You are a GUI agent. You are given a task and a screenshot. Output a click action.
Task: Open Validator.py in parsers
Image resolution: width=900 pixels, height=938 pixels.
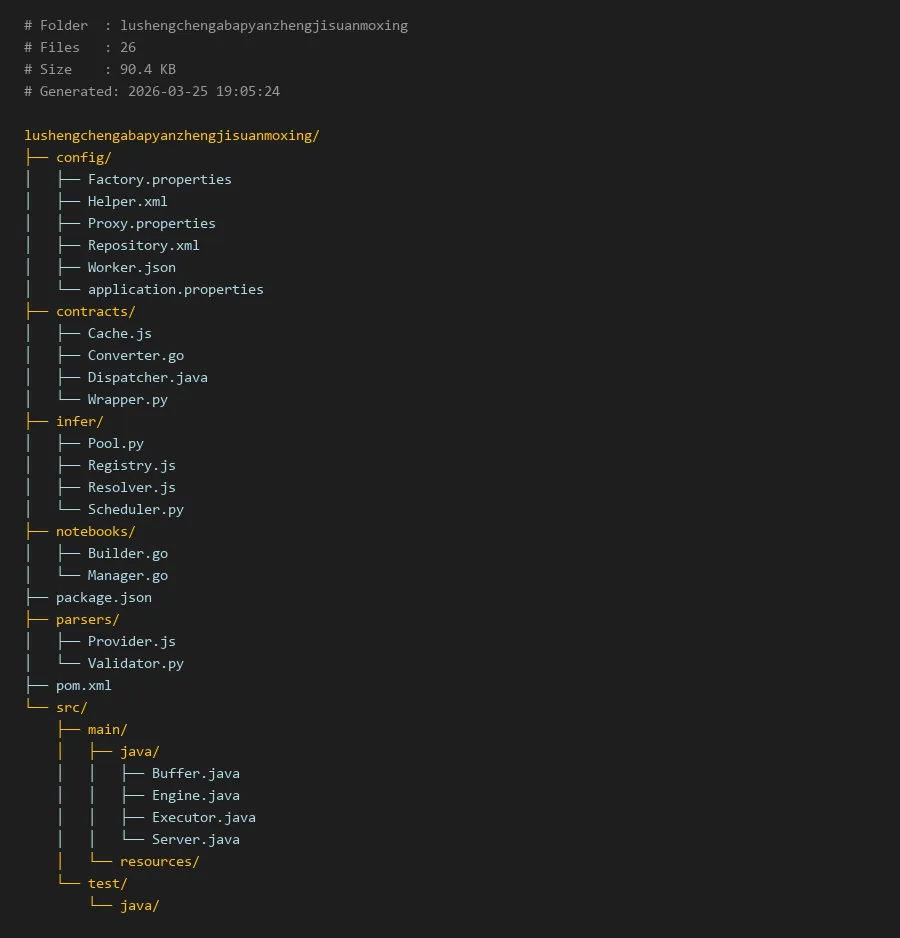point(135,663)
